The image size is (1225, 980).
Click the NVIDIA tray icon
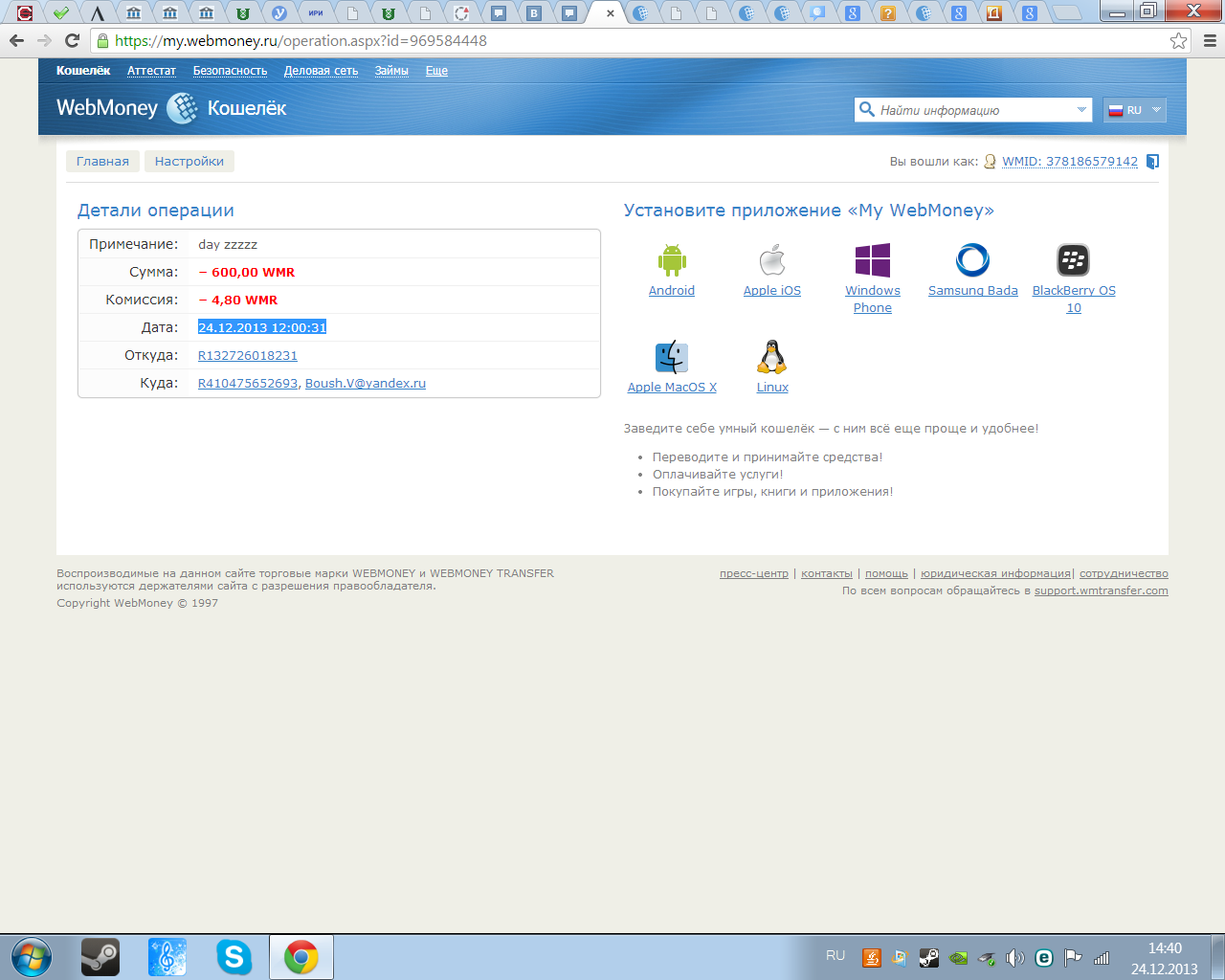tap(957, 957)
